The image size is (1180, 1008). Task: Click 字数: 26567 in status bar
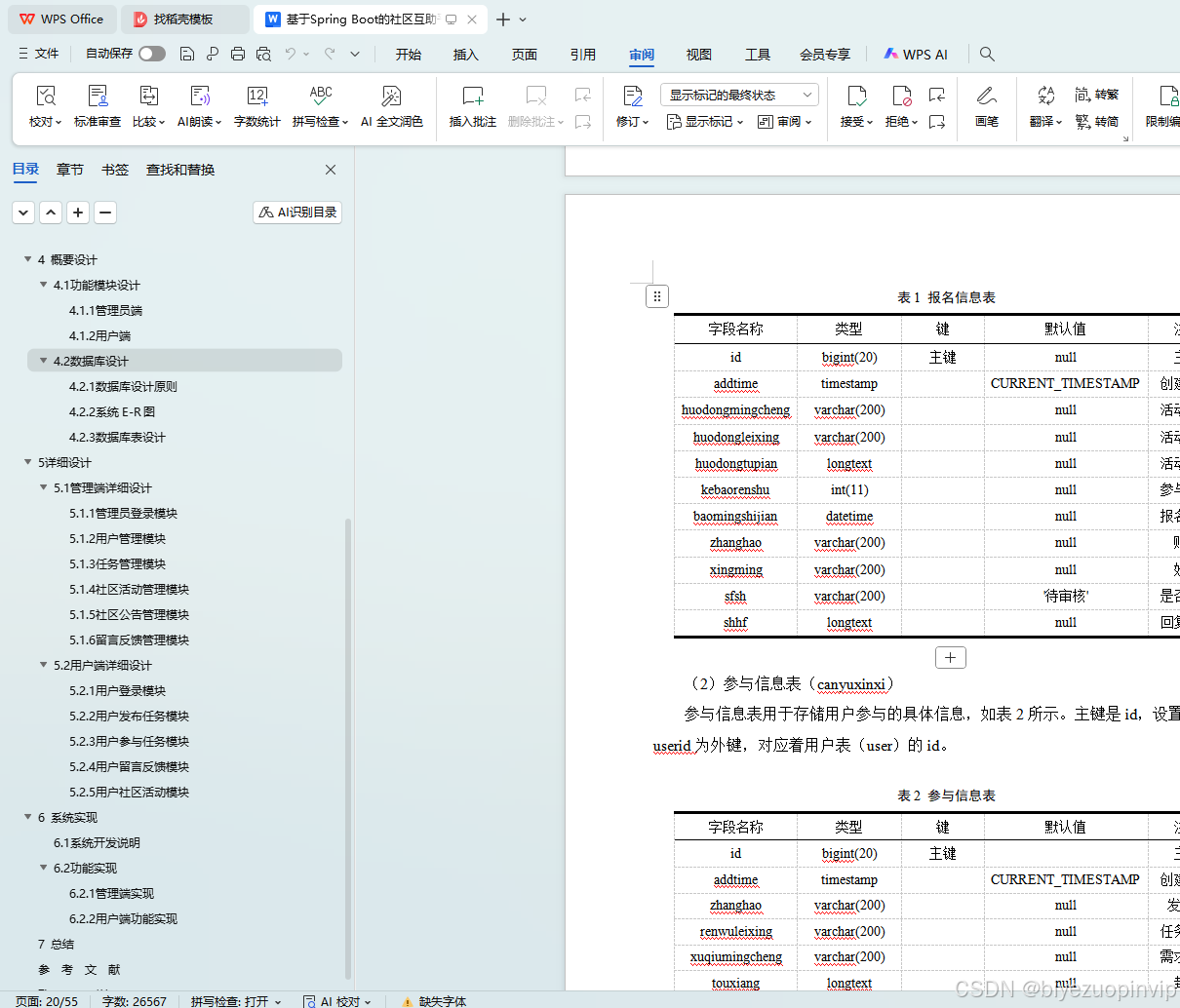(135, 1001)
